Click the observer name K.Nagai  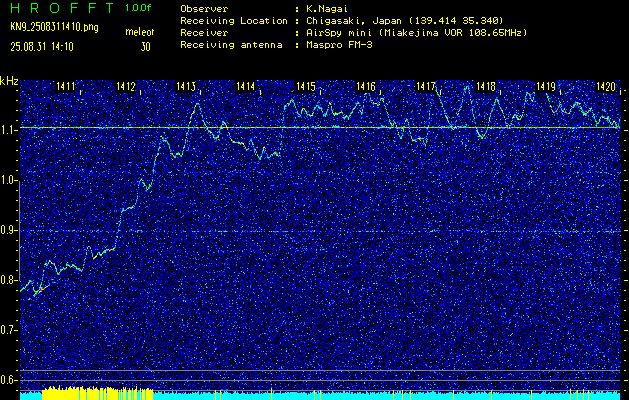pos(327,8)
